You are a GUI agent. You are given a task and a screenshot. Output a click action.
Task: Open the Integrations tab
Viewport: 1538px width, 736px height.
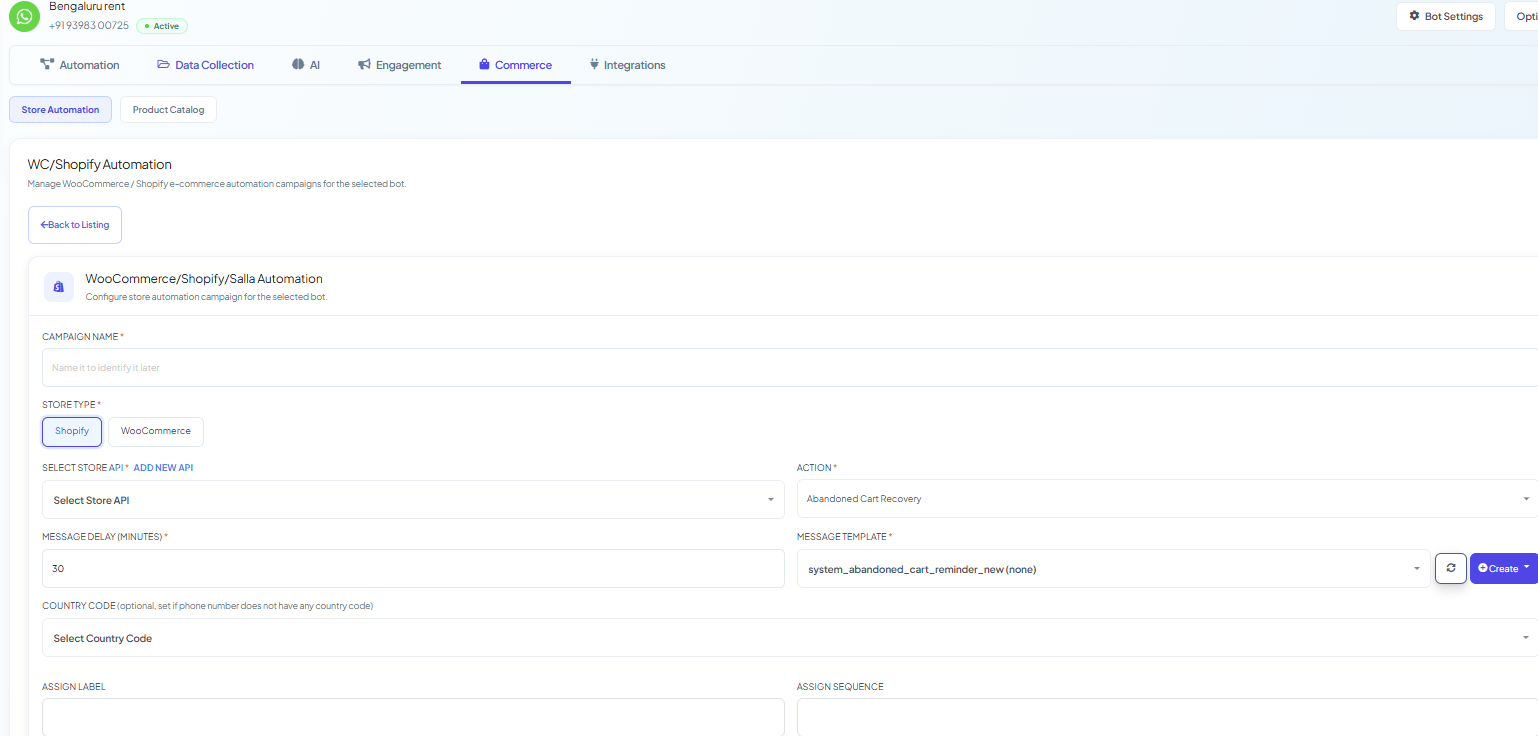click(627, 65)
